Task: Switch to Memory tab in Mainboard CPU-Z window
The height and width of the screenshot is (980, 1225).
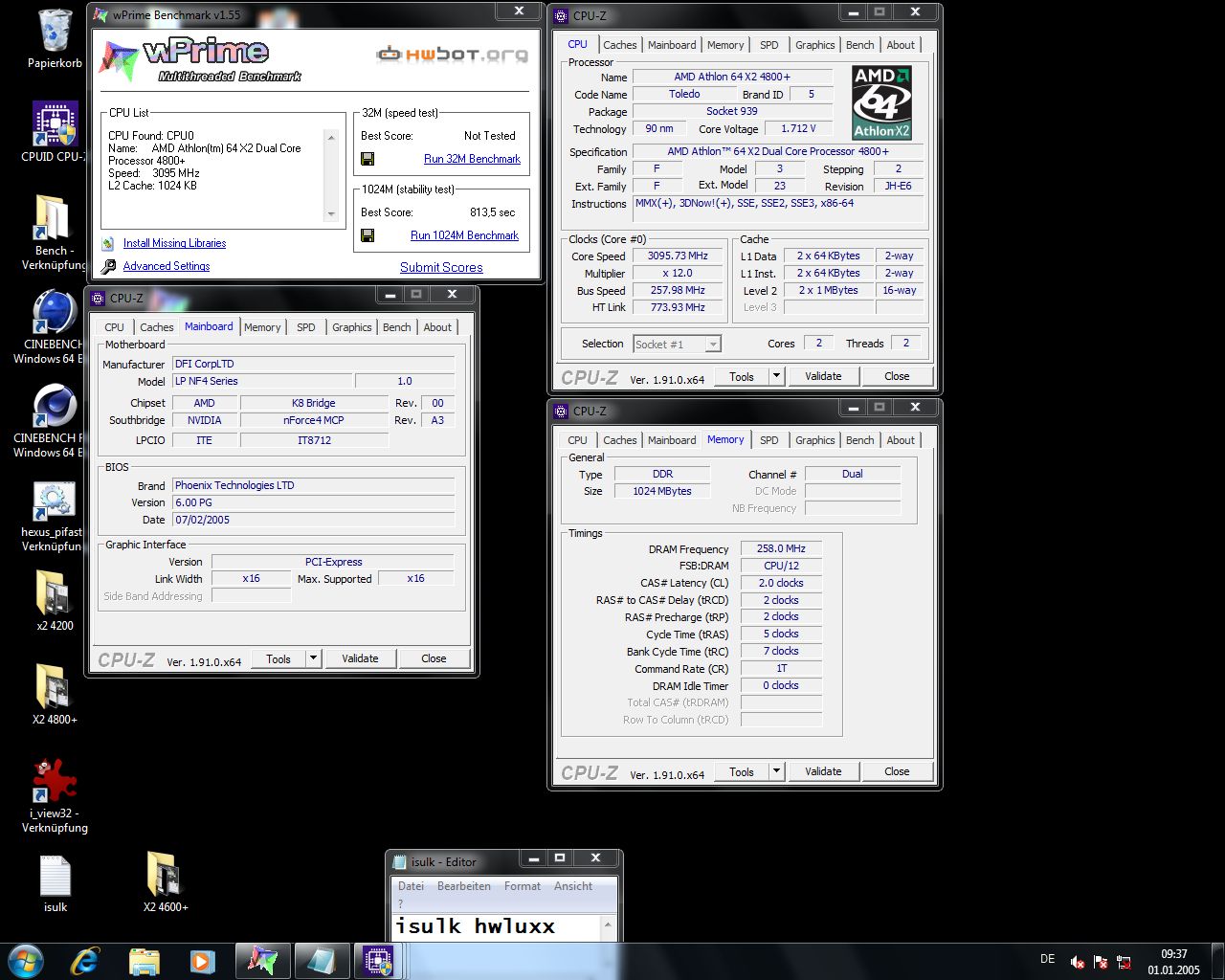Action: click(x=262, y=327)
